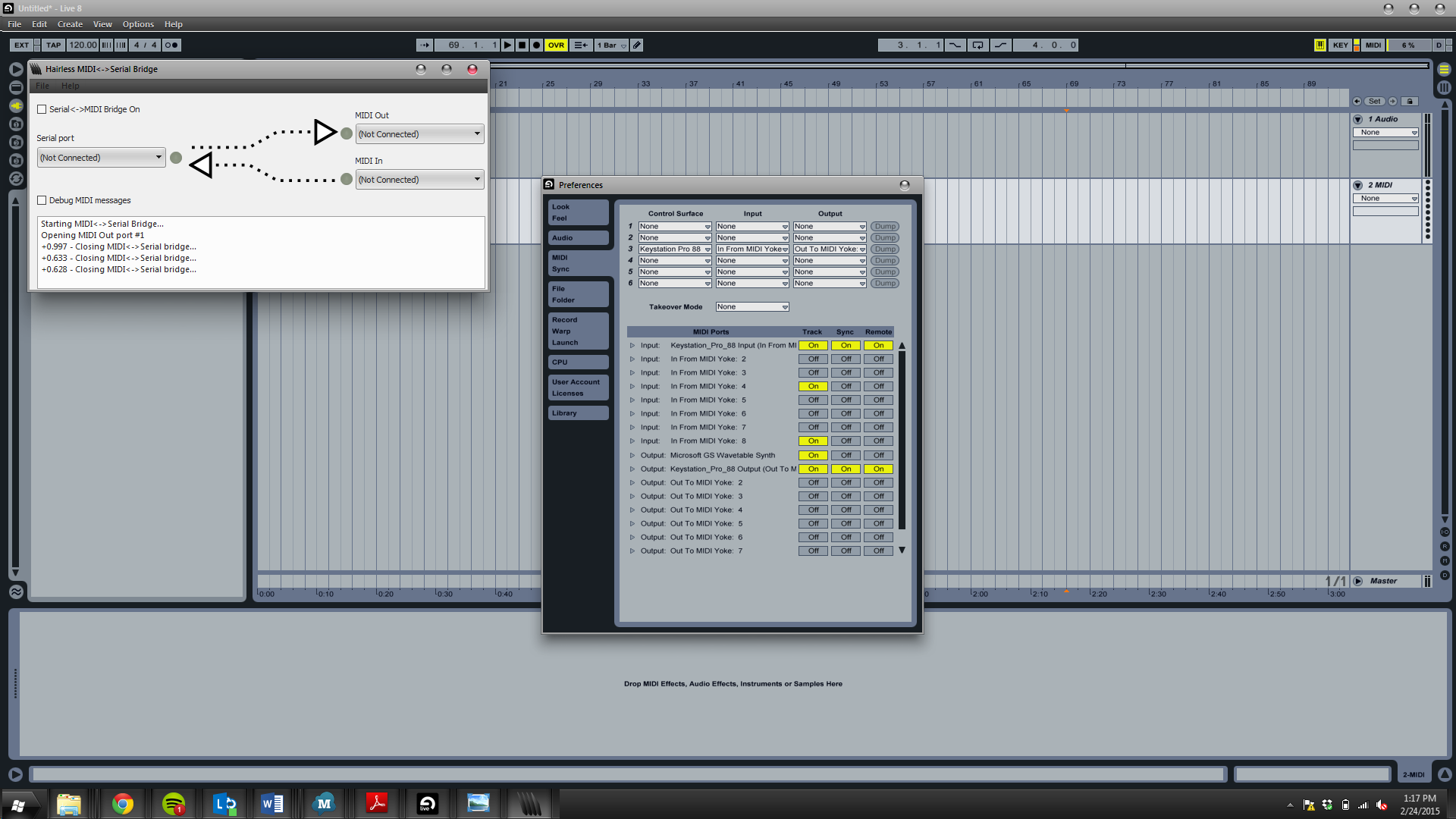Click the TAP tempo button

tap(53, 45)
